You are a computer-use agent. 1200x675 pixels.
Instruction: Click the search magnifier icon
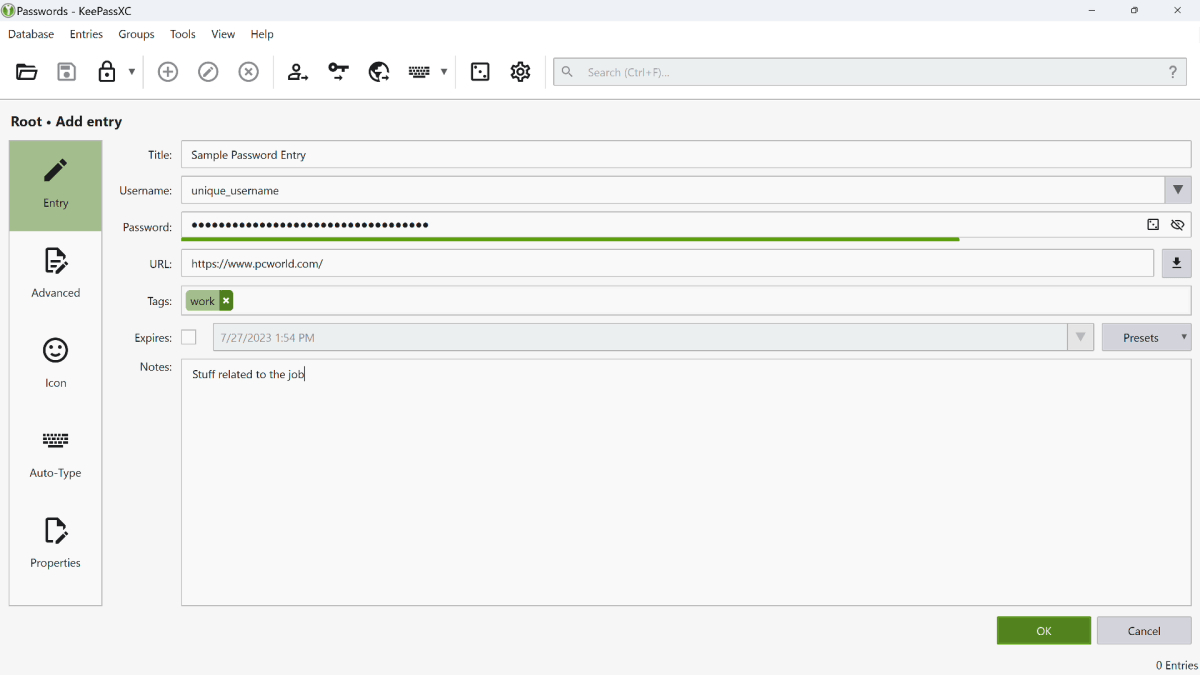tap(567, 72)
